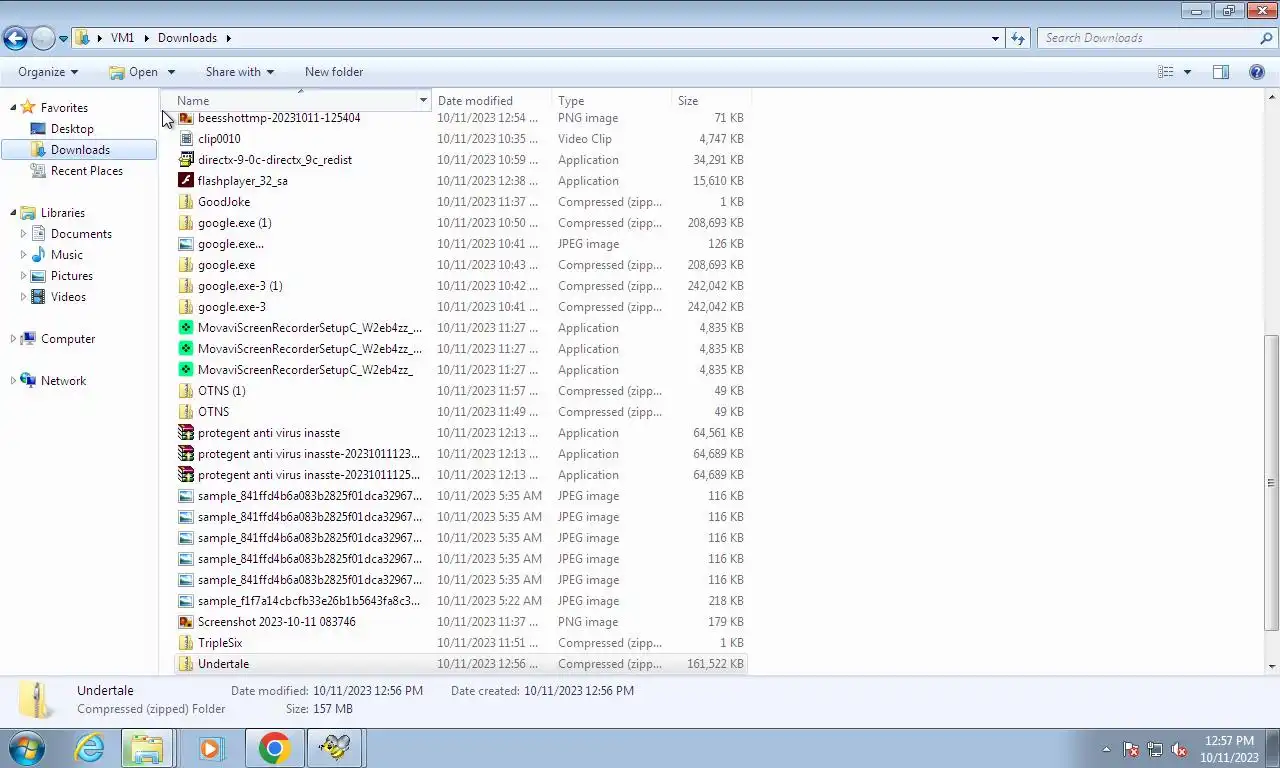Select the Network item in navigation pane
1280x768 pixels.
[x=63, y=381]
